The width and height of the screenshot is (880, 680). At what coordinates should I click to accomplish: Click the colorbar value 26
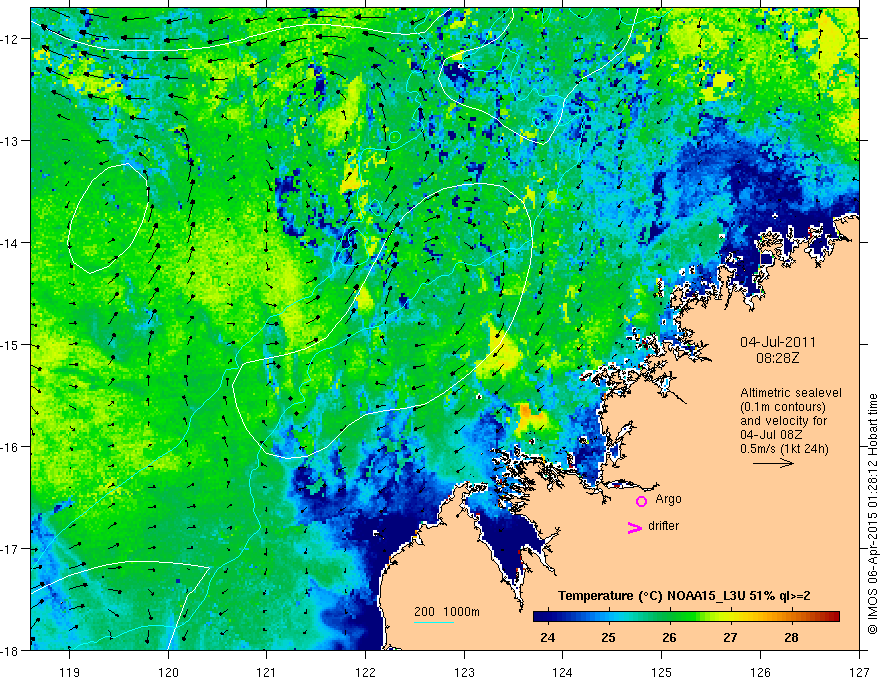(669, 637)
